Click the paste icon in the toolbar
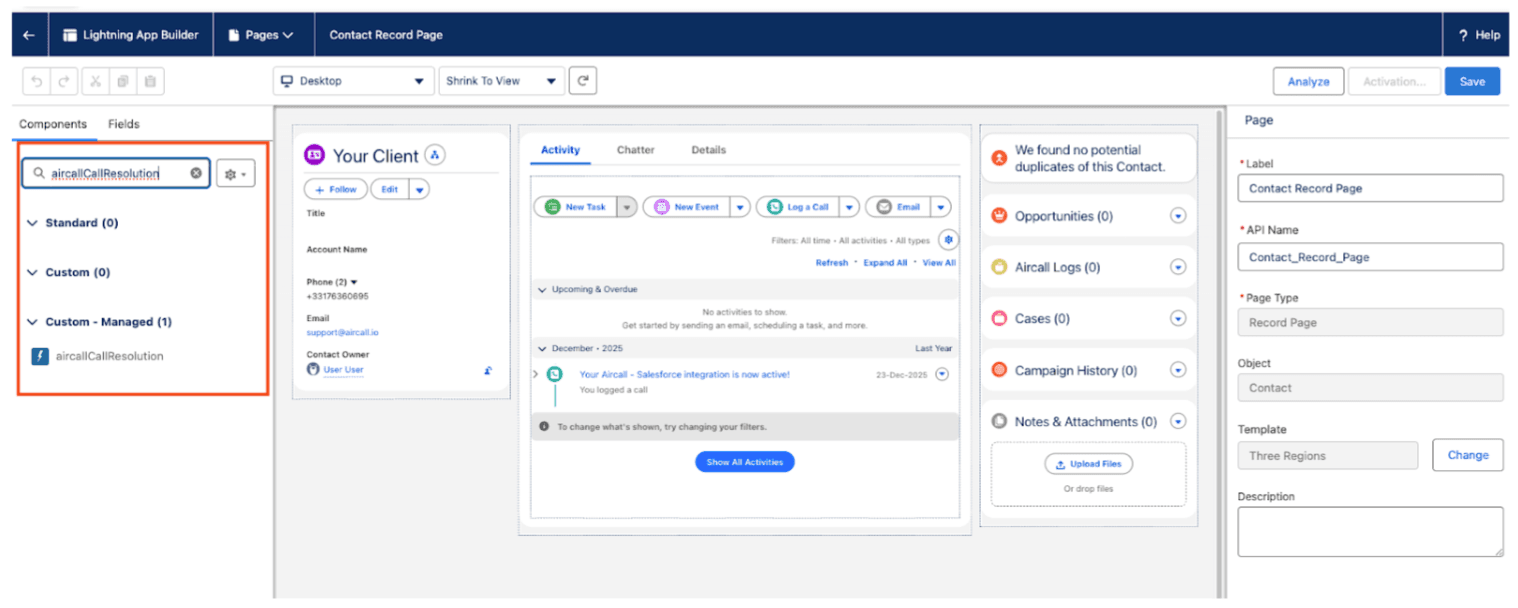This screenshot has width=1518, height=608. [x=150, y=82]
